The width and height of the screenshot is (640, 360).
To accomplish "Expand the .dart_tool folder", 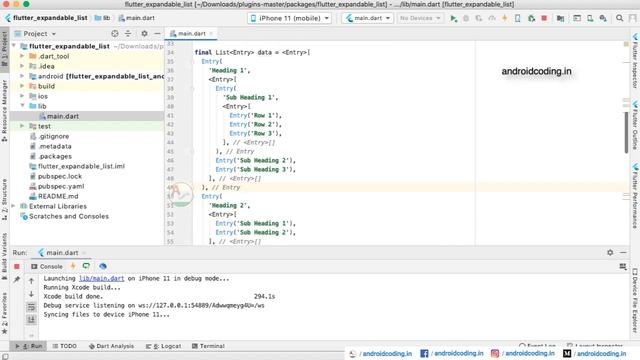I will (22, 56).
